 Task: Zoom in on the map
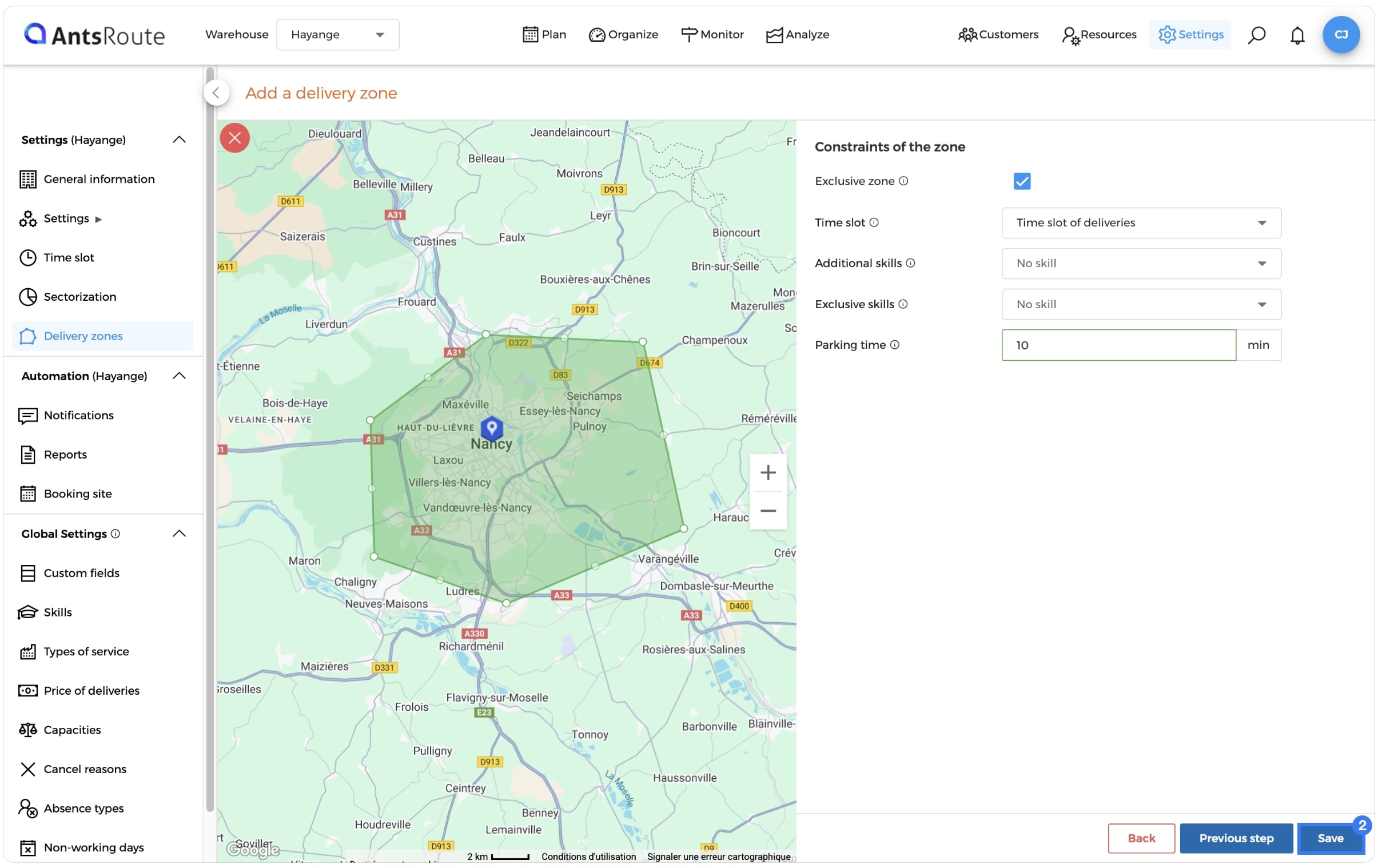click(768, 473)
